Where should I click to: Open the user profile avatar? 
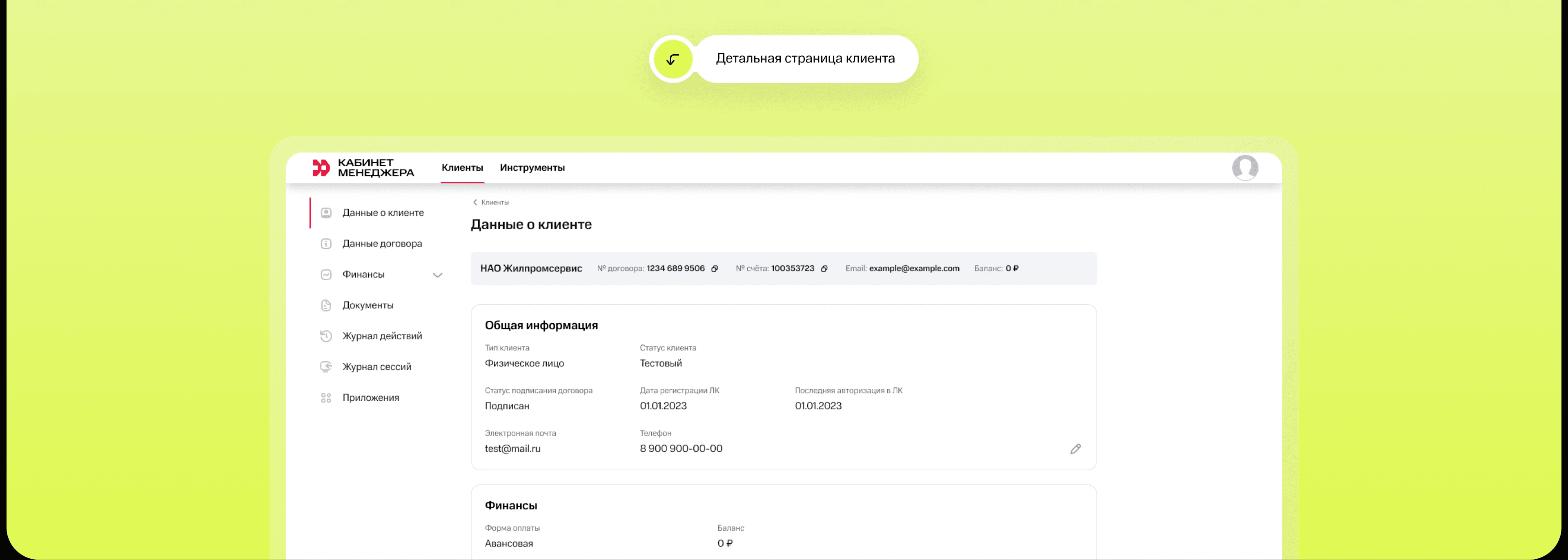click(1245, 167)
